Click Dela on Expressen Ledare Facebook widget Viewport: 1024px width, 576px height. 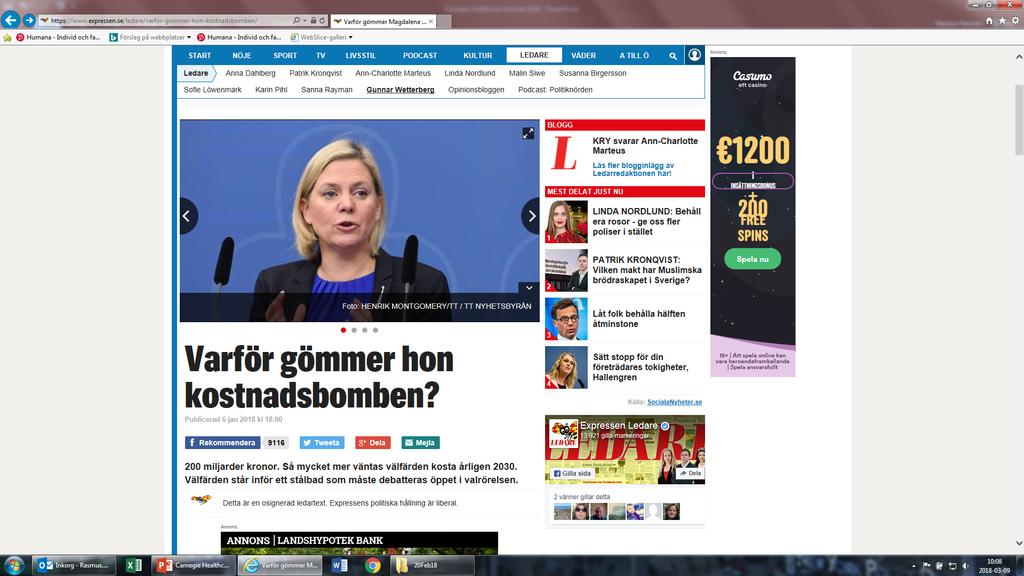click(x=690, y=473)
